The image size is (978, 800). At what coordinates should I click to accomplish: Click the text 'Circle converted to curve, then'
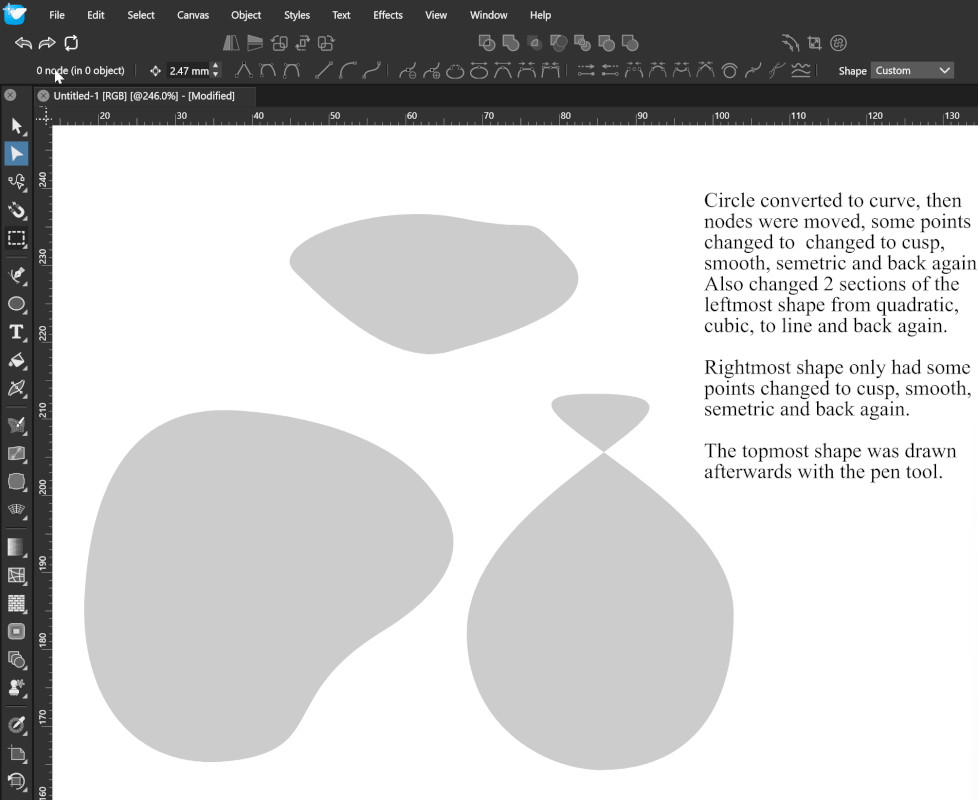pos(833,200)
